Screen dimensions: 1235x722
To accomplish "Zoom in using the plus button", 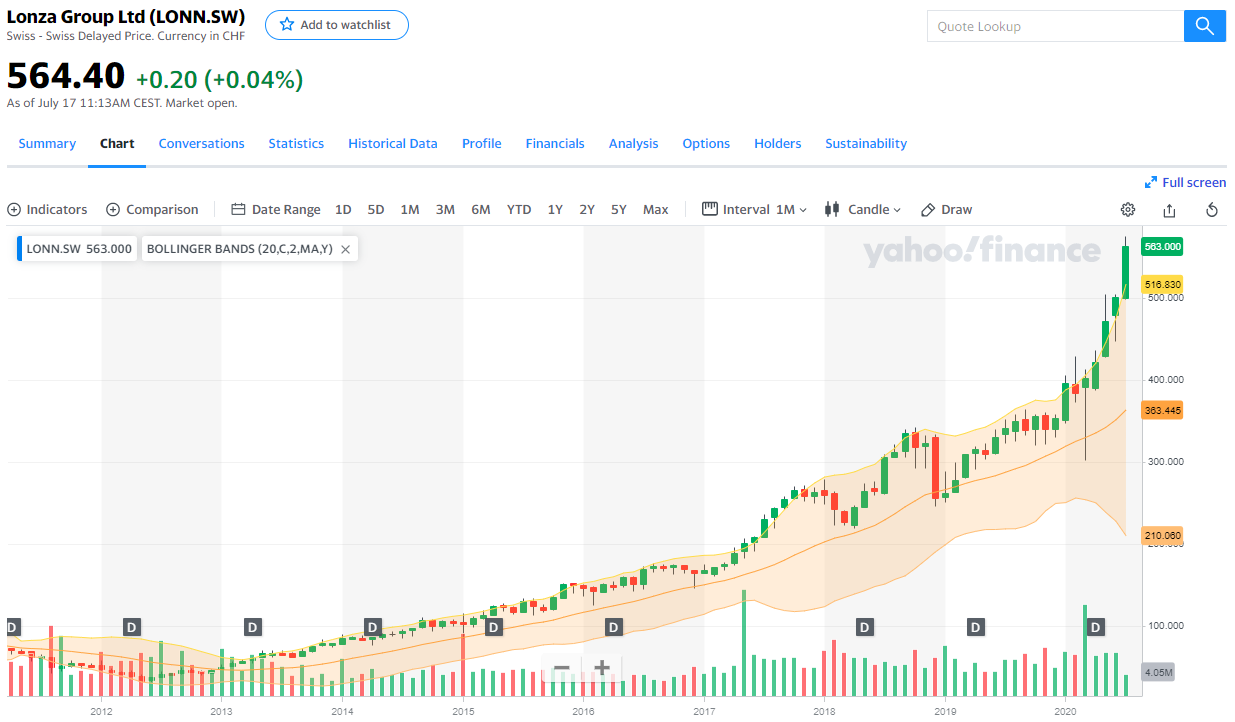I will (602, 668).
